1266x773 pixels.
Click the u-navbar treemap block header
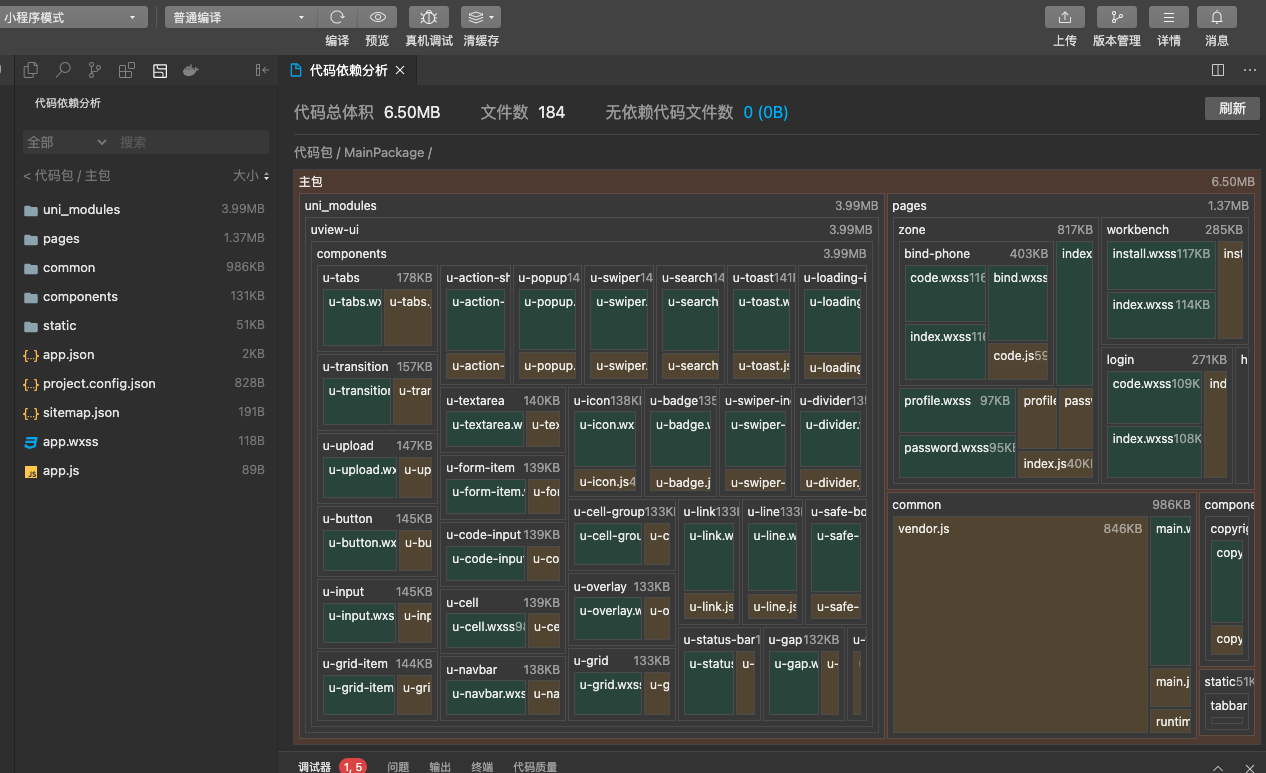tap(502, 669)
